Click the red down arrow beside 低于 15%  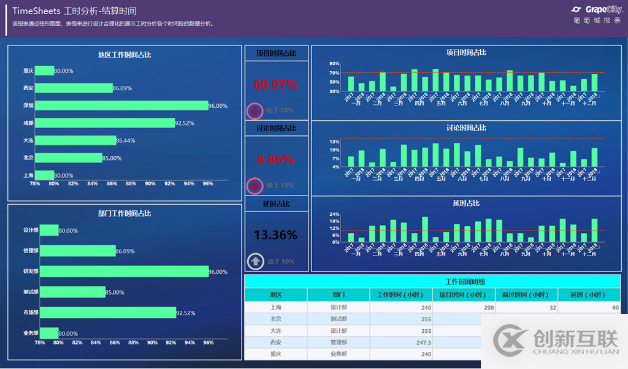(x=255, y=186)
